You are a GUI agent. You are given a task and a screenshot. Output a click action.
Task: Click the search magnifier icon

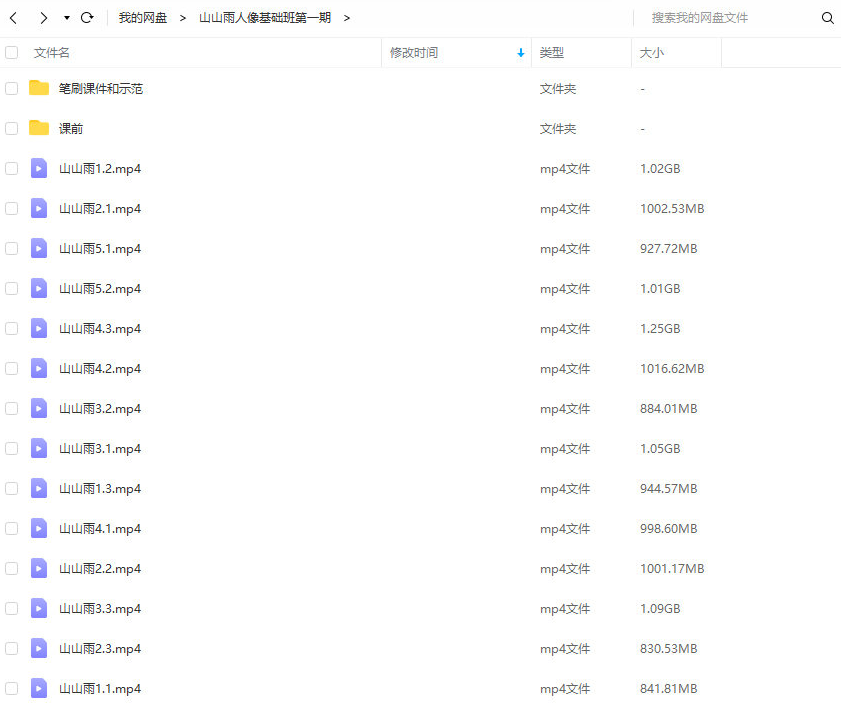(827, 18)
